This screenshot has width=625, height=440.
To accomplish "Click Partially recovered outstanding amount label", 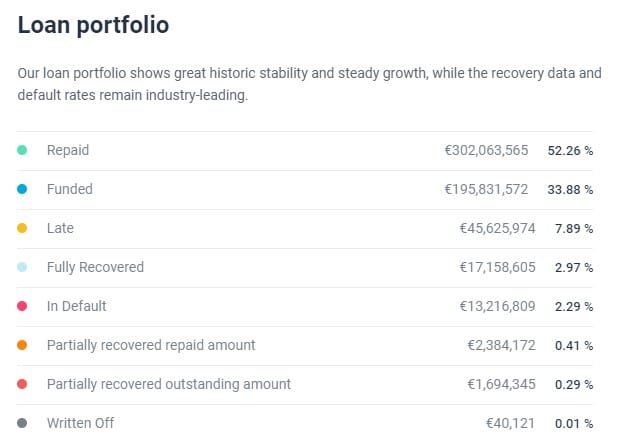I will pos(169,385).
